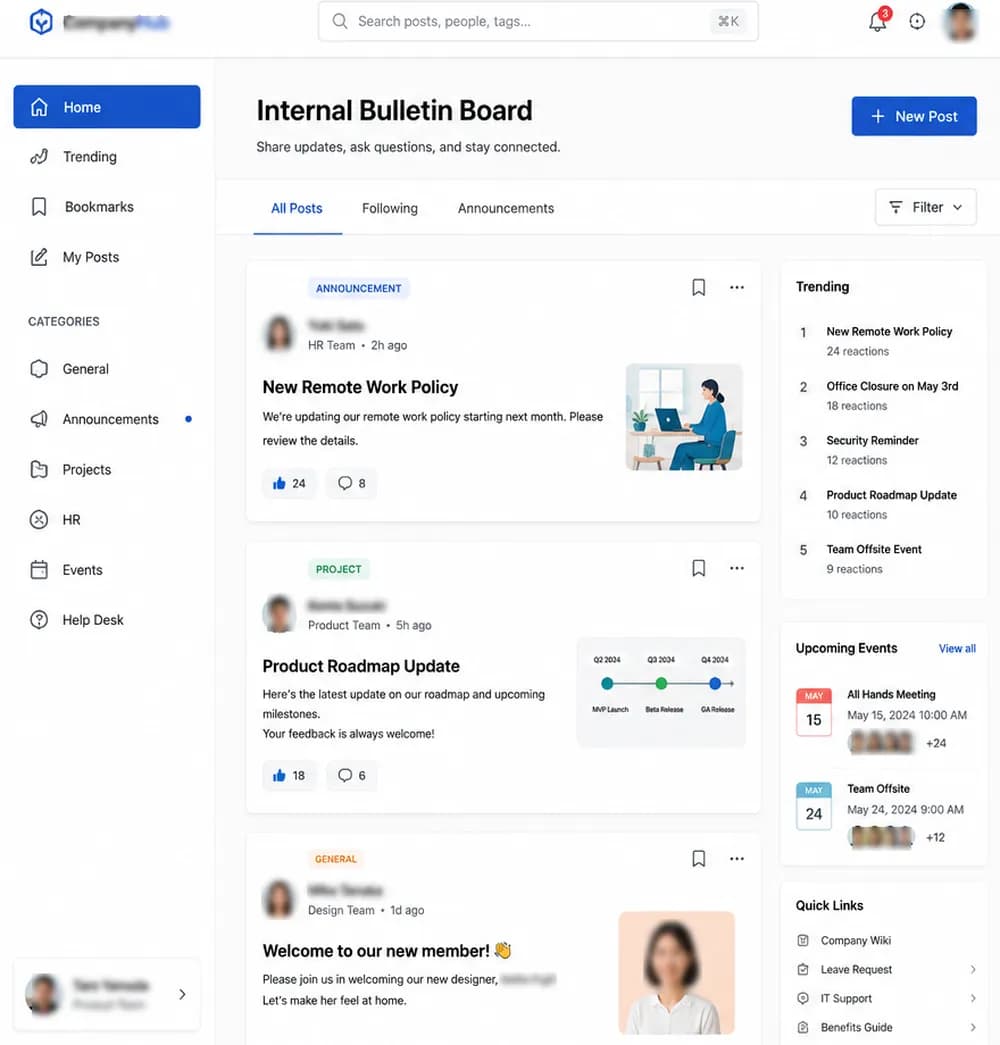Screen dimensions: 1000x1045
Task: Expand the user profile card chevron
Action: (x=182, y=994)
